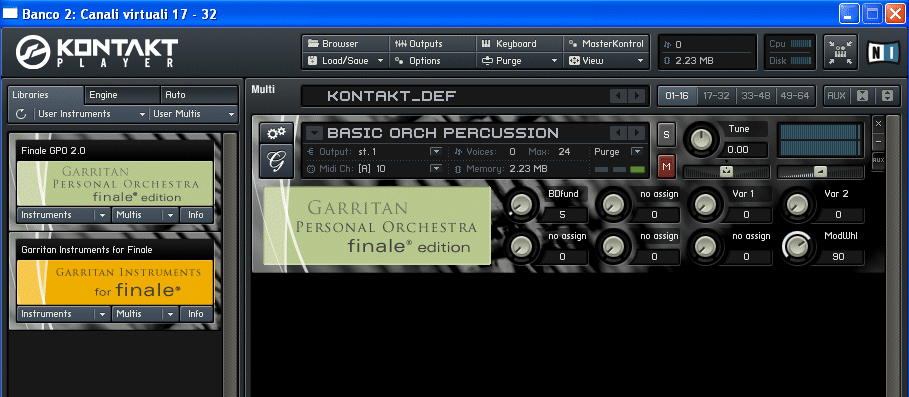Click the Var 1 knob
Image resolution: width=909 pixels, height=397 pixels.
(706, 204)
